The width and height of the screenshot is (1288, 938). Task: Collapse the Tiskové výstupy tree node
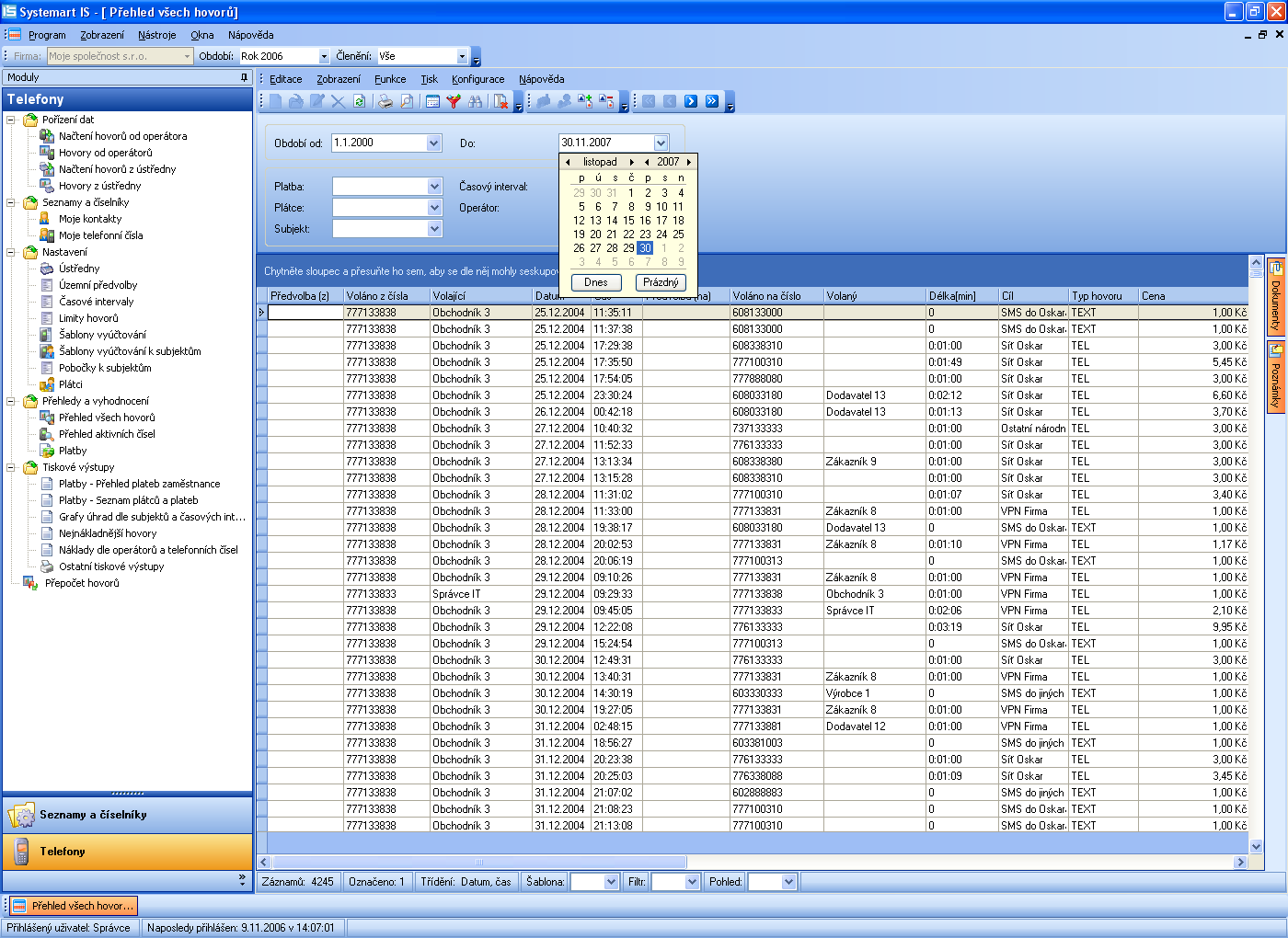[x=11, y=467]
